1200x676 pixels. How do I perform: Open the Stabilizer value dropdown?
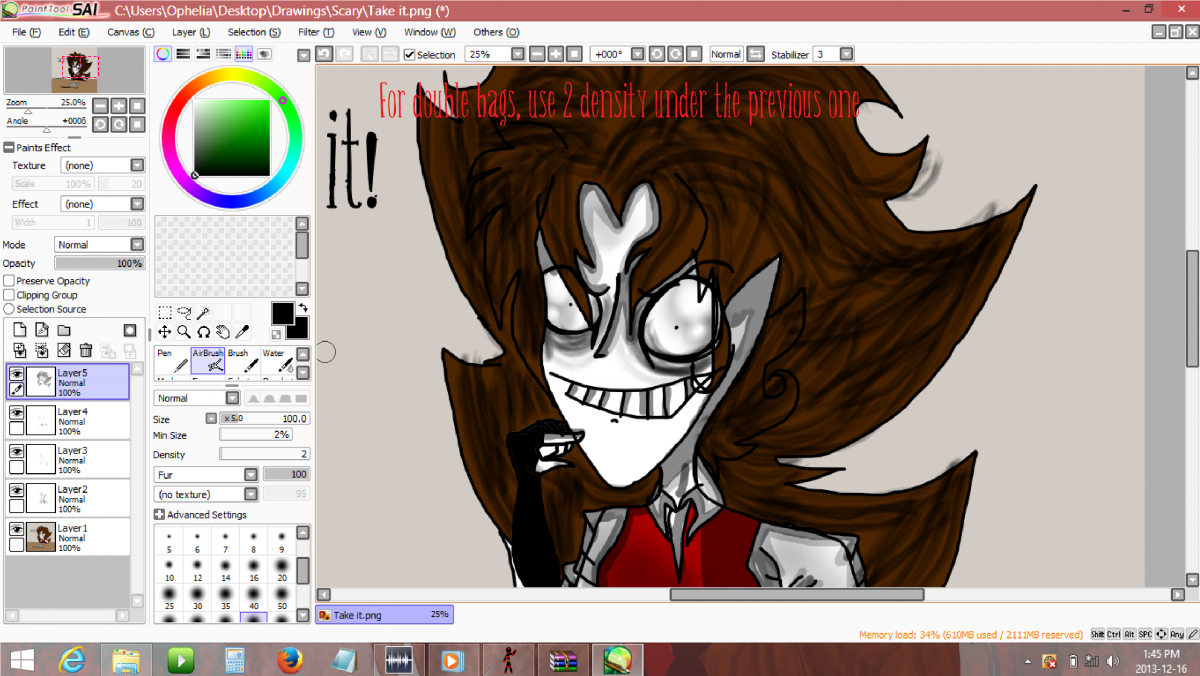point(846,54)
